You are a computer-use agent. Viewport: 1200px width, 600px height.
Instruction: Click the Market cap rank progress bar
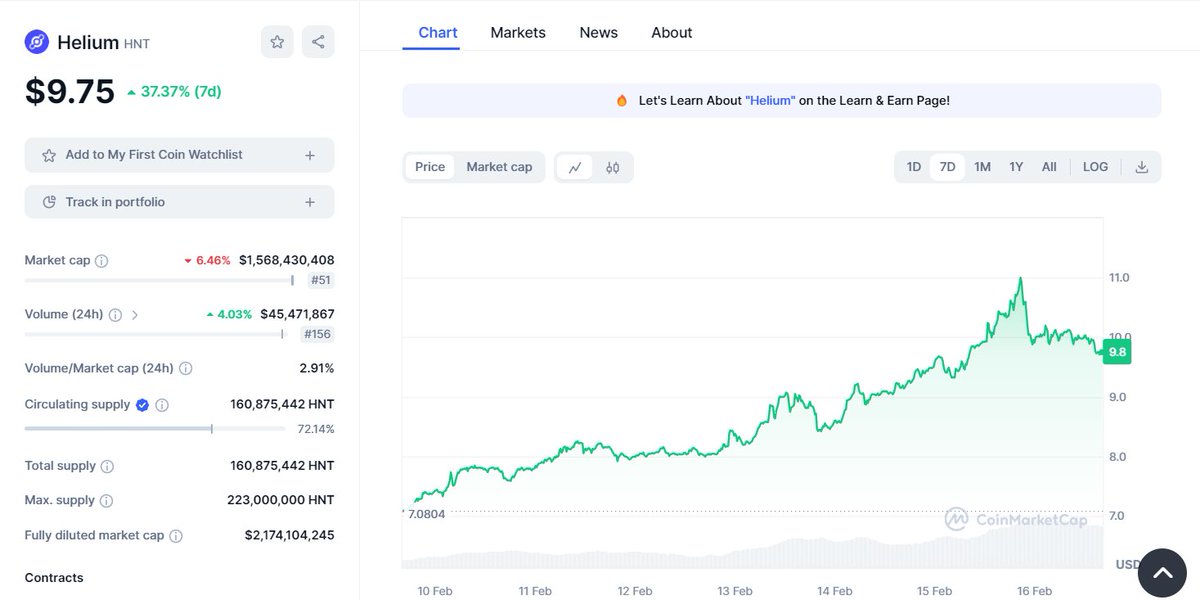(159, 281)
